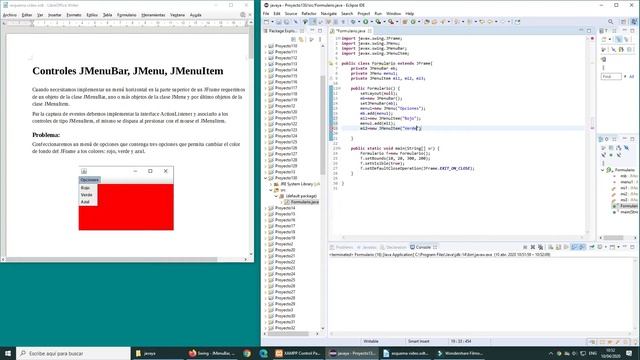
Task: Toggle show console on standard output change
Action: (x=574, y=247)
